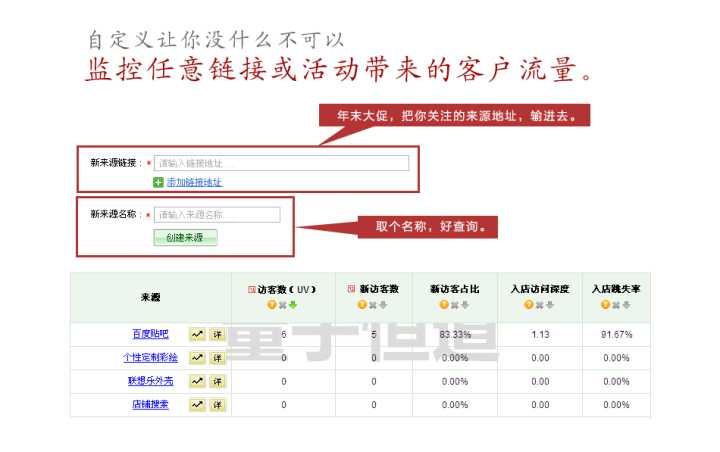720x452 pixels.
Task: Select the 1.13 visit depth value
Action: tap(540, 334)
